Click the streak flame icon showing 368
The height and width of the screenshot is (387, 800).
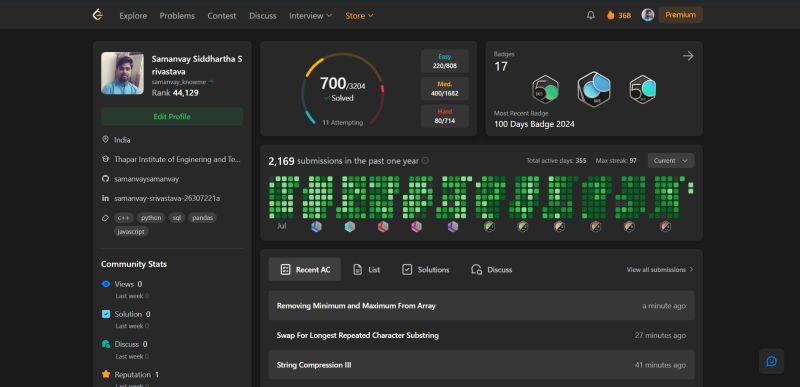click(x=611, y=15)
